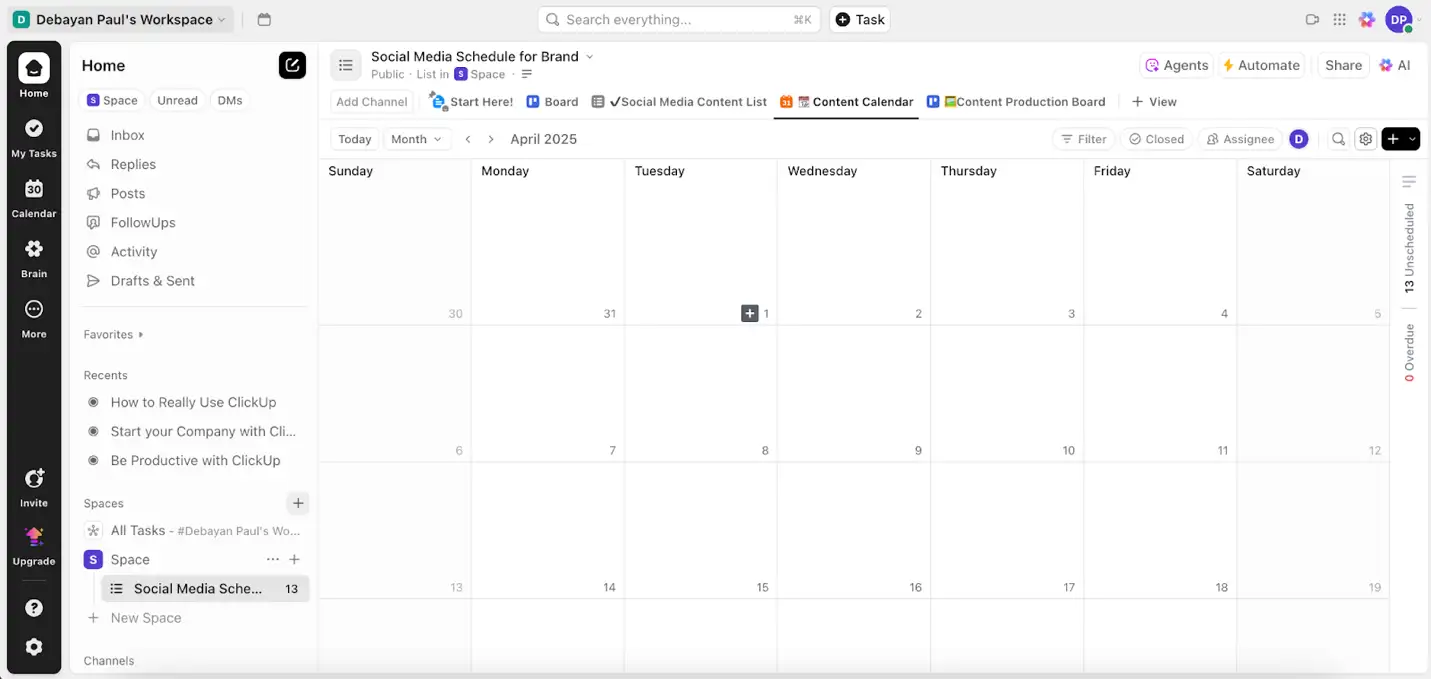Click the Filter button
1431x679 pixels.
1083,139
